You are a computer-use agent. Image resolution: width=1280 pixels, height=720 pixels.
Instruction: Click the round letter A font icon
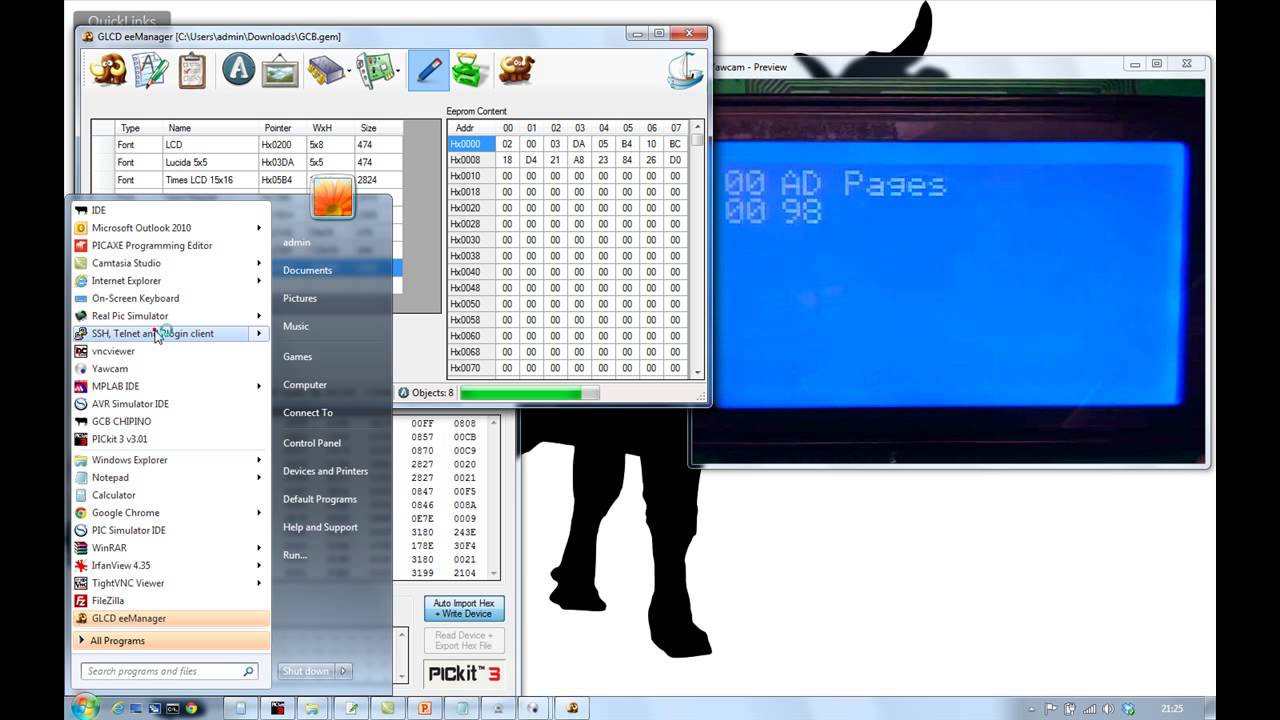coord(238,70)
